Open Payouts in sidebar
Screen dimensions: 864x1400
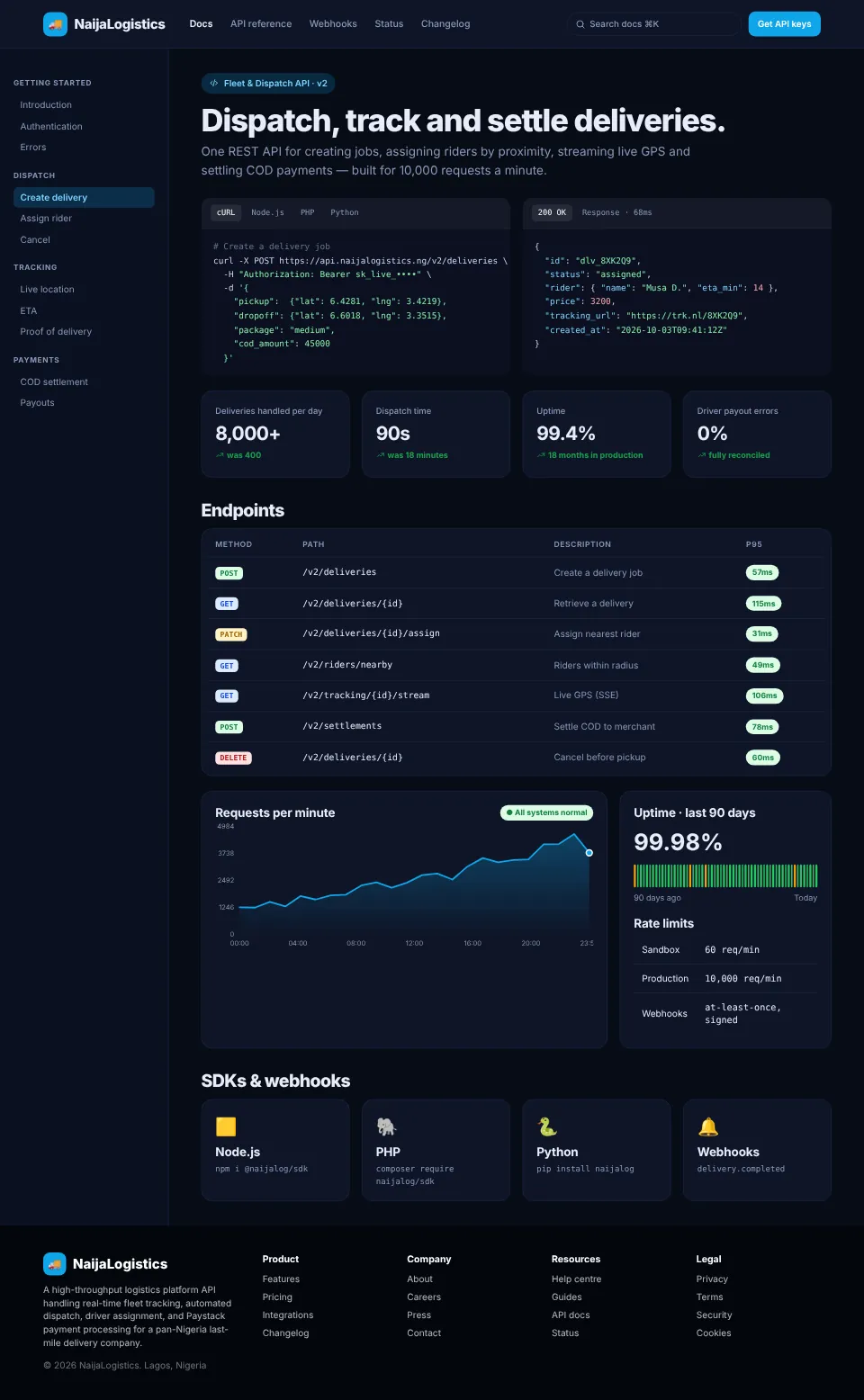[x=84, y=403]
